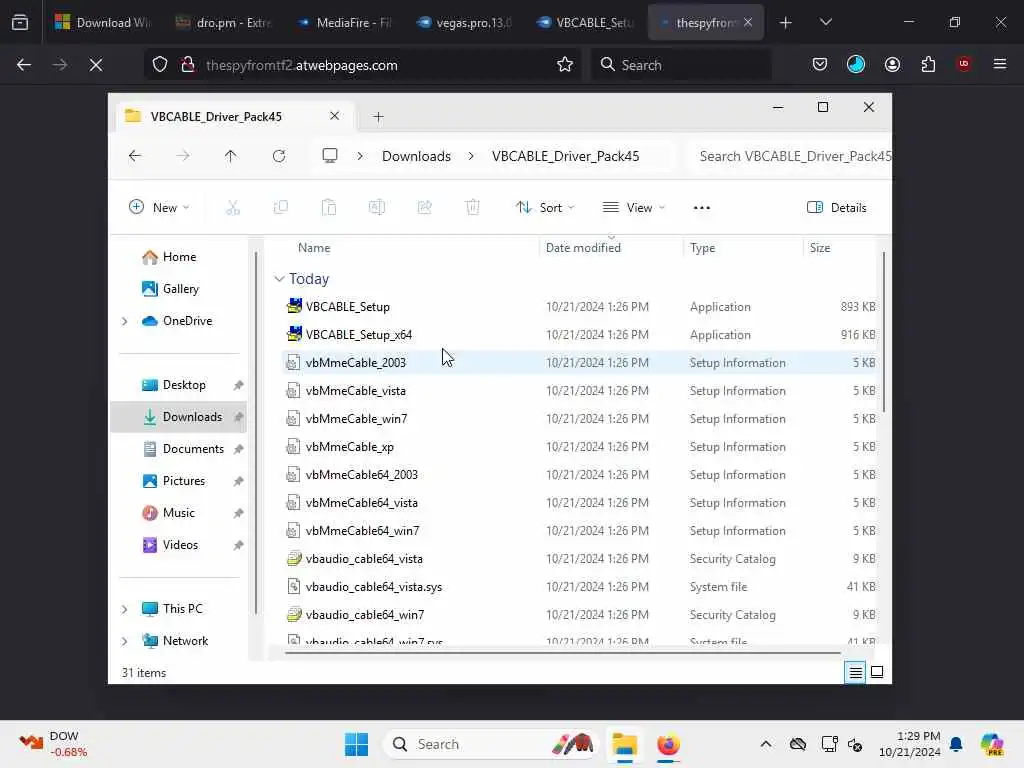Screen dimensions: 1024x768
Task: Click the Firefox Search box
Action: pyautogui.click(x=682, y=65)
